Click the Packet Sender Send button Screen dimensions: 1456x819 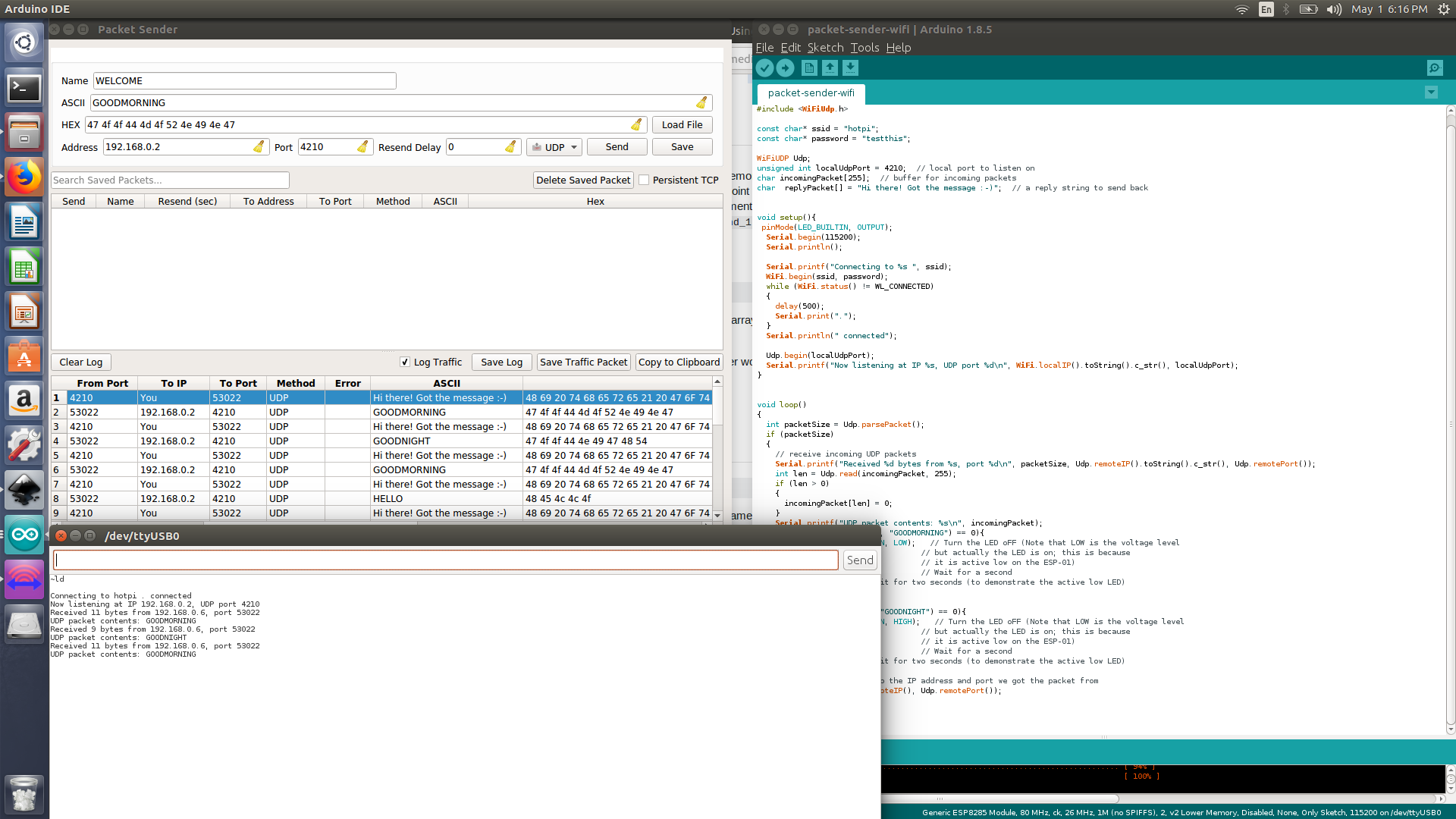pos(617,146)
